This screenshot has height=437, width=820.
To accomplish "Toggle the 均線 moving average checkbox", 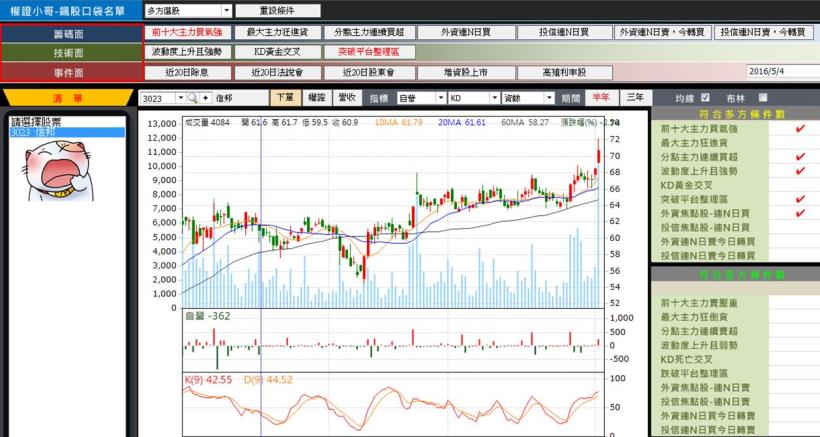I will [705, 97].
